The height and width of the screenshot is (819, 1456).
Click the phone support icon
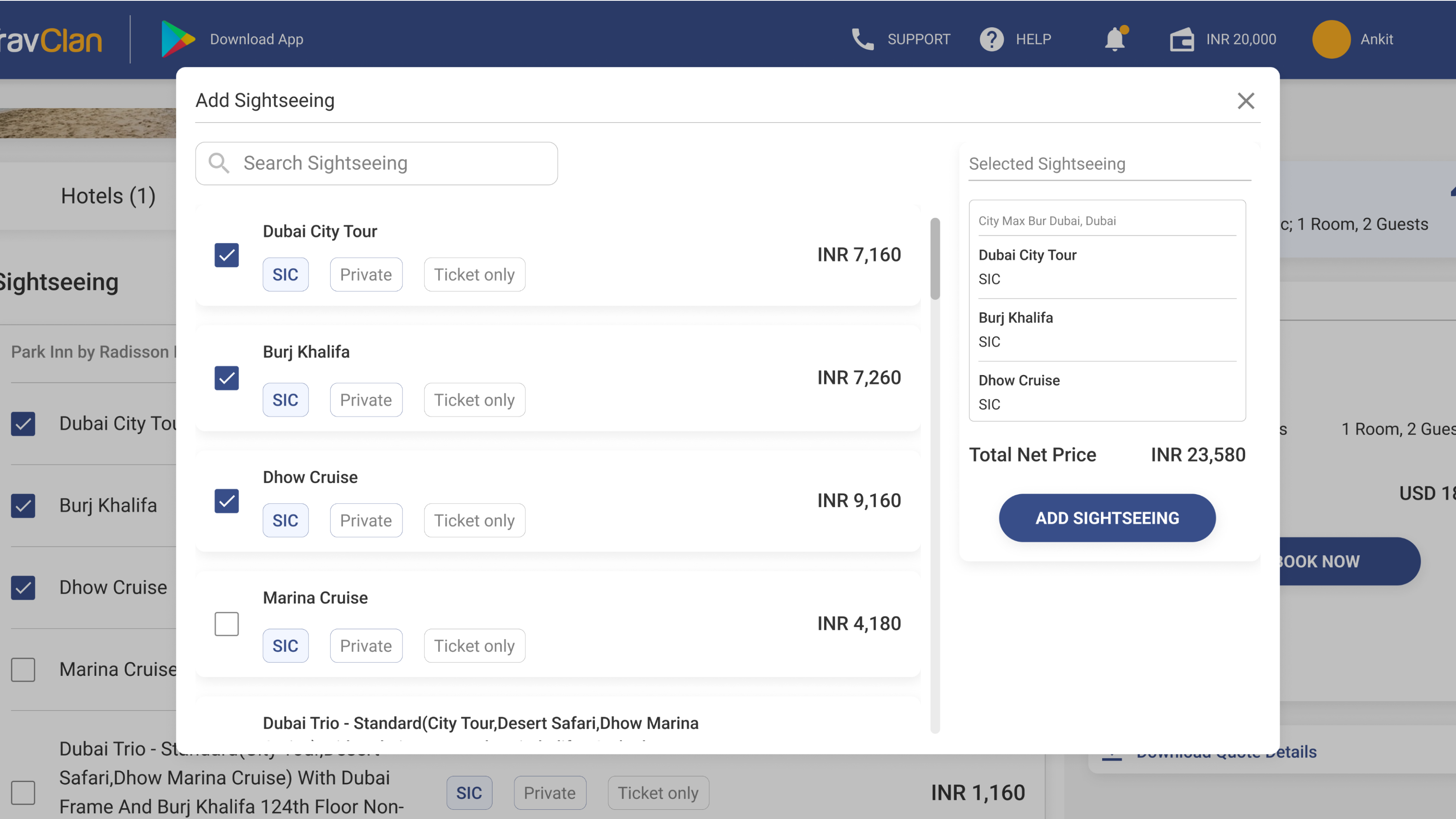863,39
